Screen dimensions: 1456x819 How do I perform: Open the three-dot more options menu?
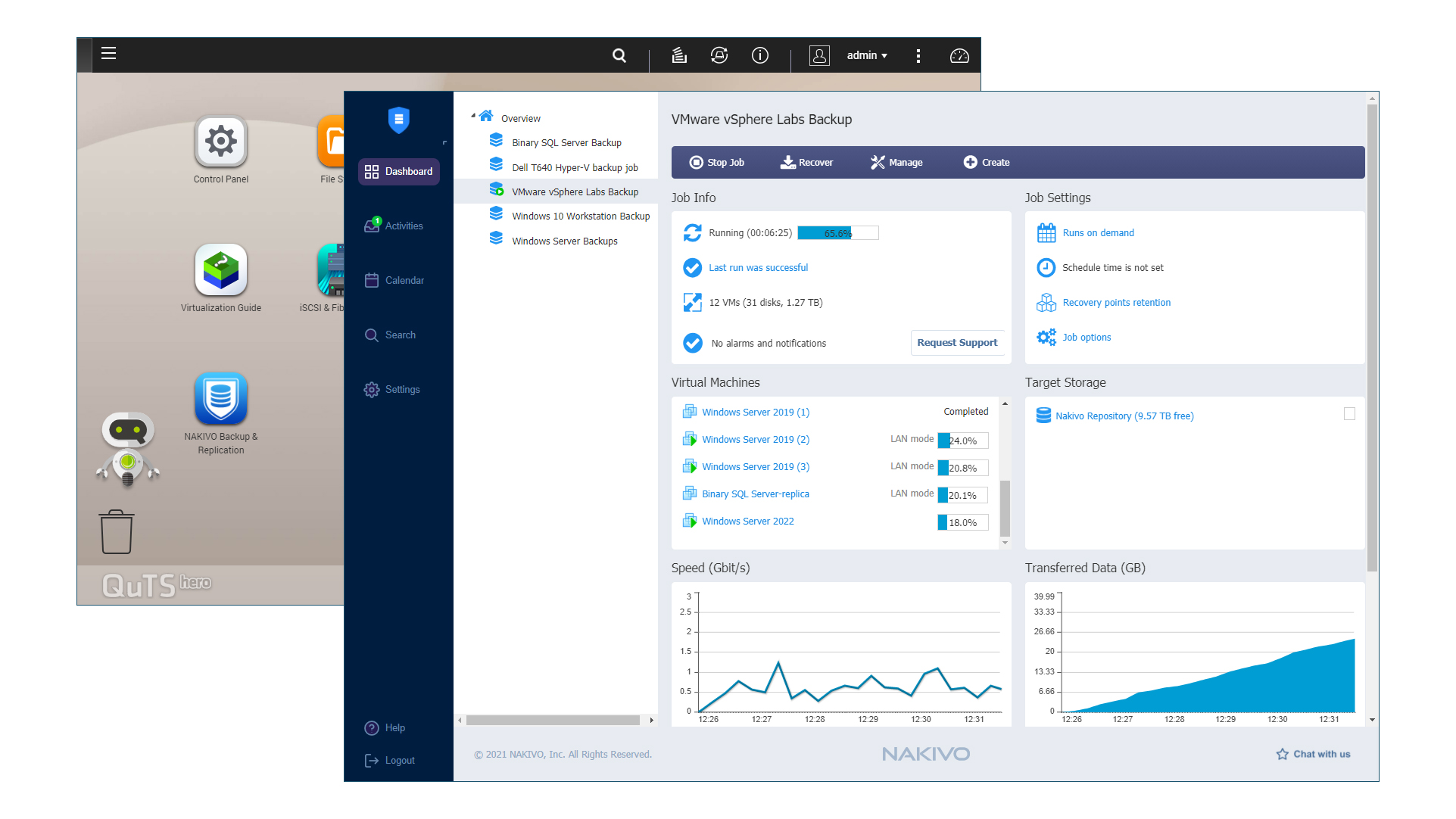[x=918, y=55]
